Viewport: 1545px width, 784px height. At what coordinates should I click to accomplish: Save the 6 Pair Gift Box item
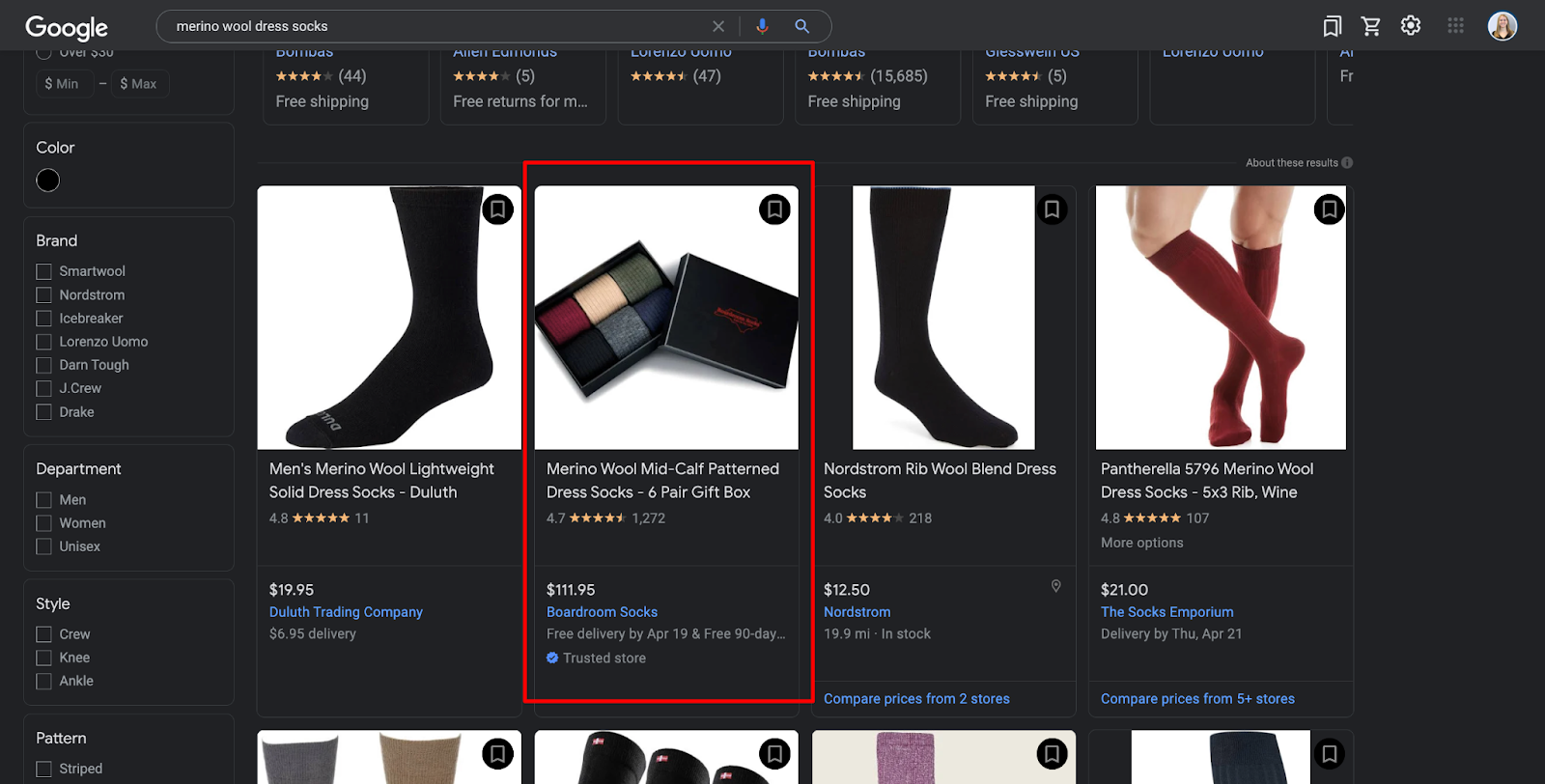click(x=774, y=210)
